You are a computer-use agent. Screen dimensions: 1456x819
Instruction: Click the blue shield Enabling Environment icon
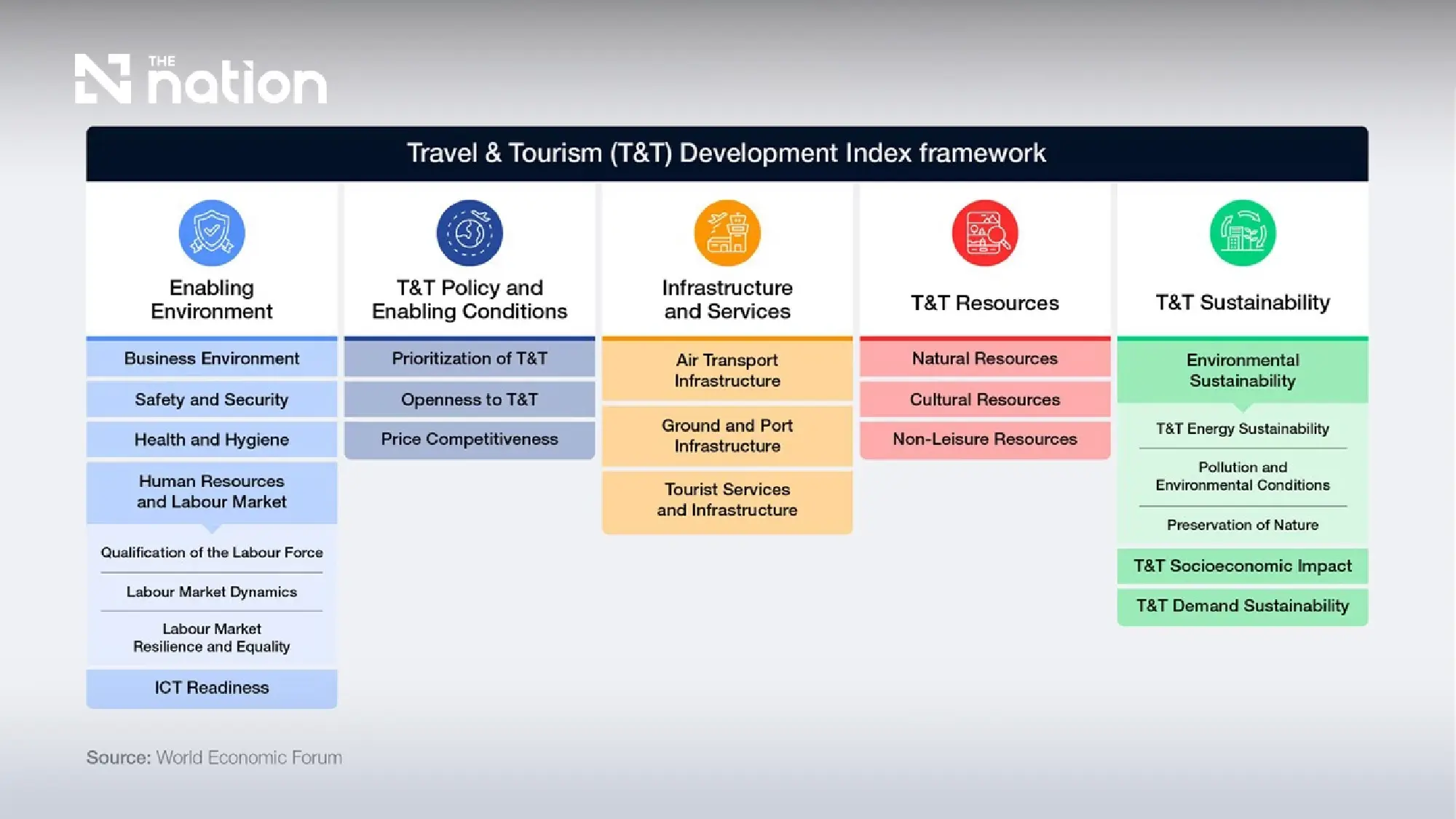pos(212,233)
